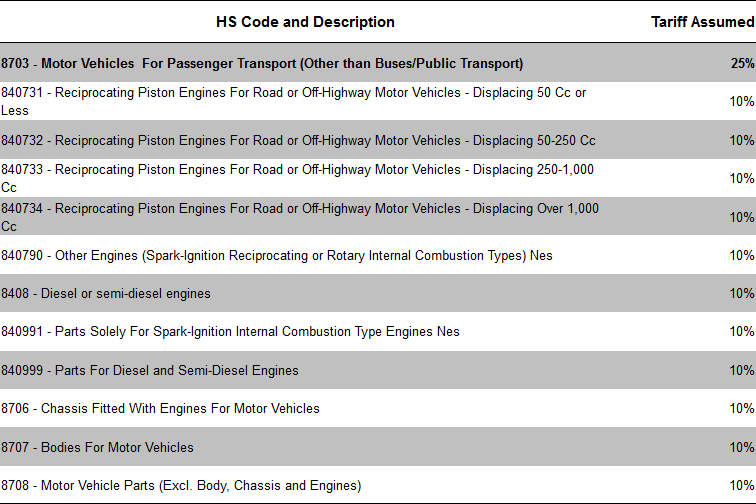Screen dimensions: 756x504
Task: Click the "HS Code and Description" column header
Action: pos(305,22)
